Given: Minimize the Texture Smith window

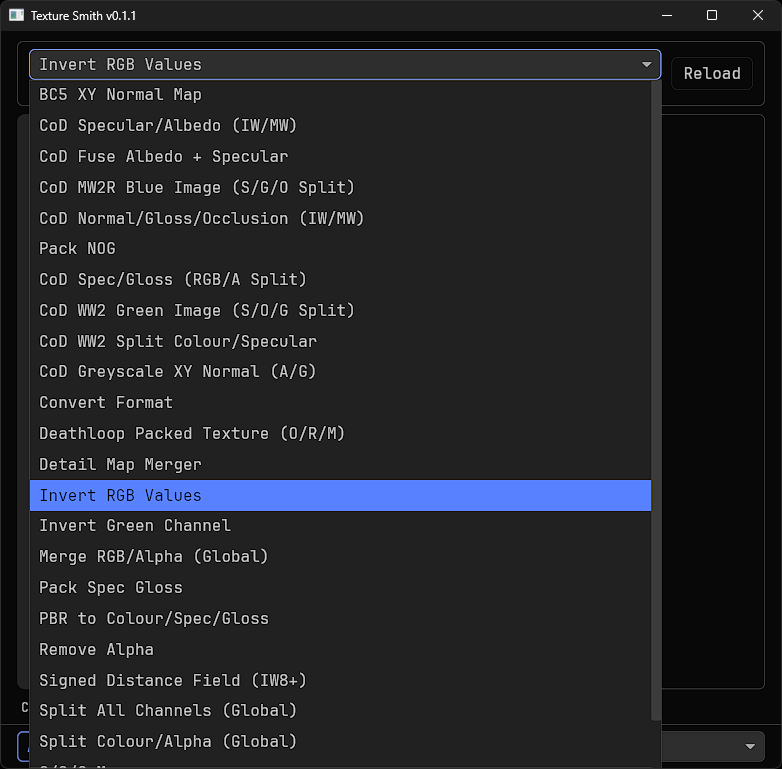Looking at the screenshot, I should click(x=667, y=15).
